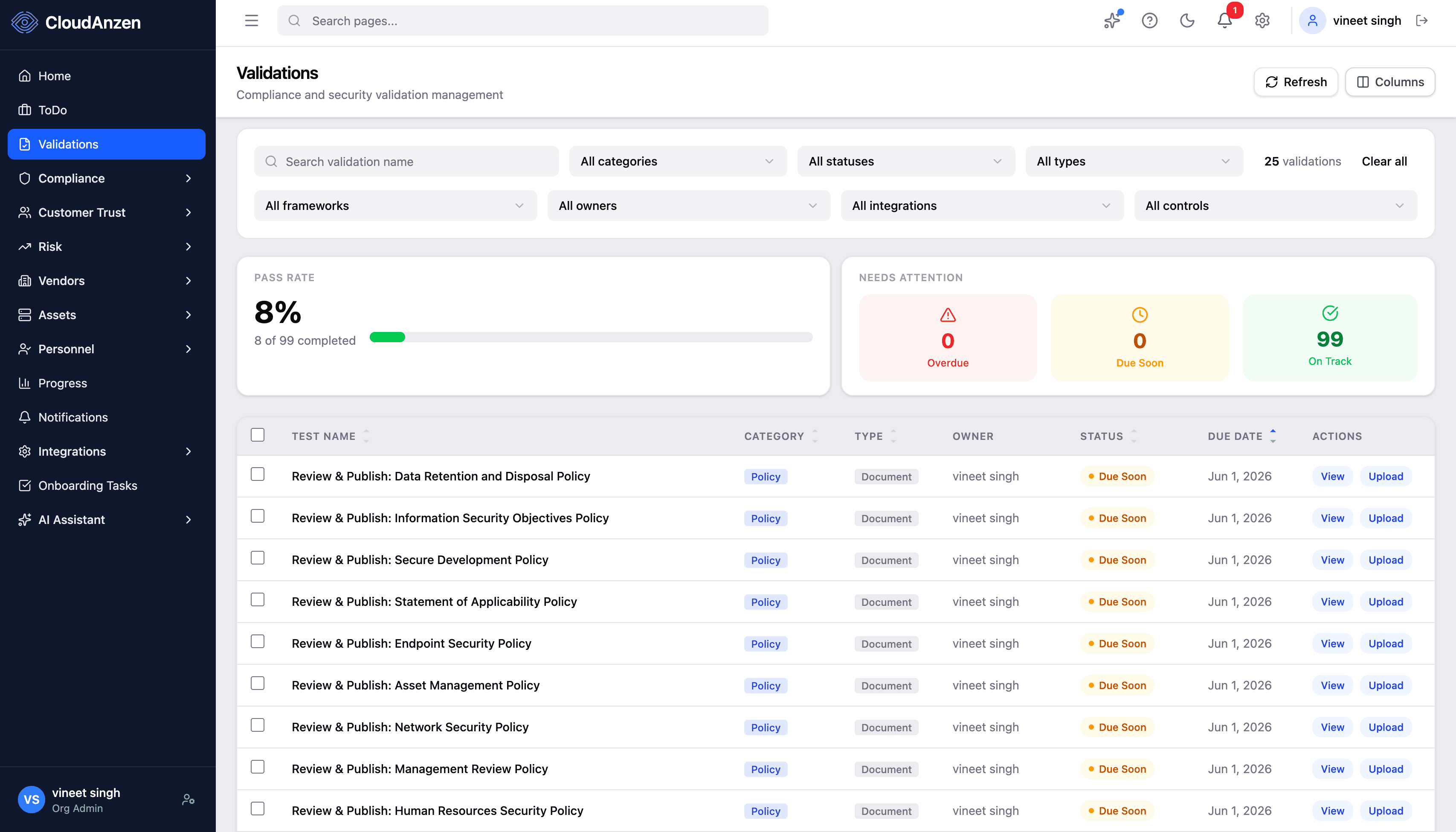
Task: Open the All controls dropdown
Action: [1276, 206]
